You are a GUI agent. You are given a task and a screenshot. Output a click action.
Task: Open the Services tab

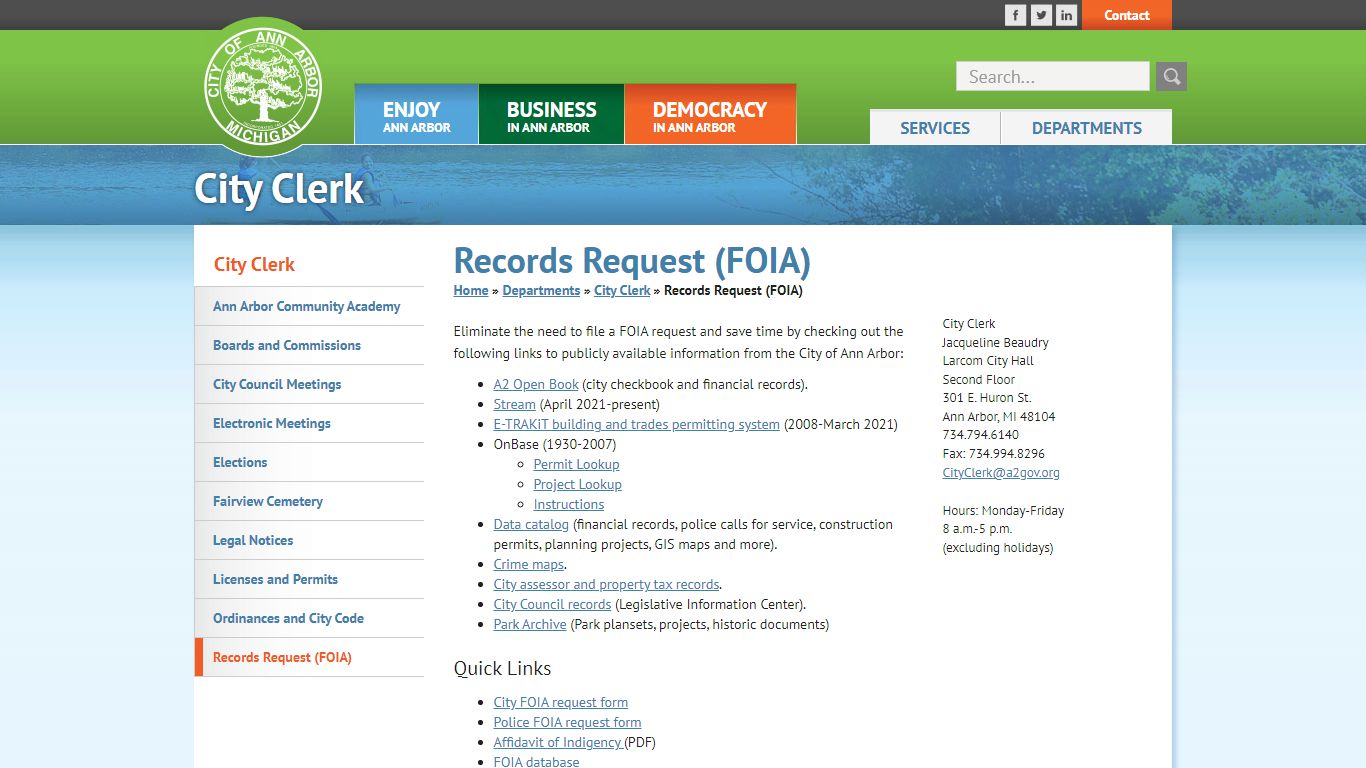point(935,127)
